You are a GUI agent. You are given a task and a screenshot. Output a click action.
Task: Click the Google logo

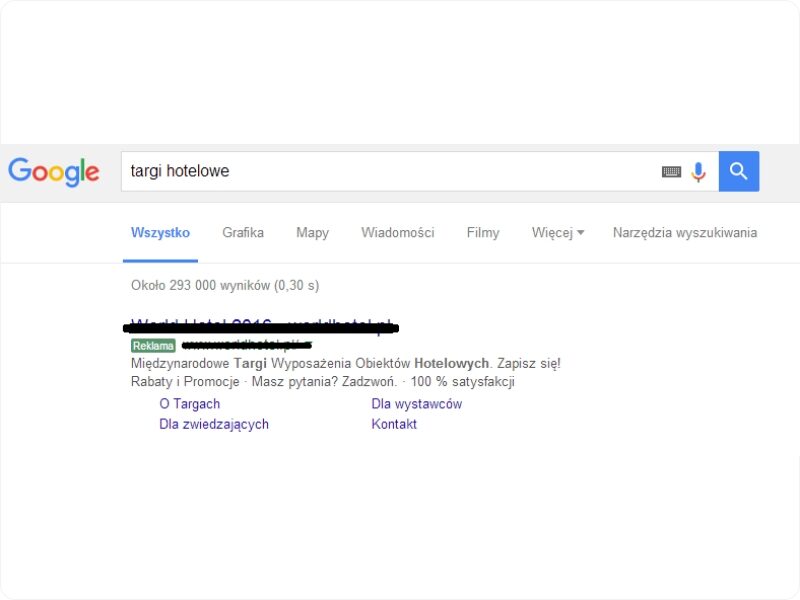[54, 171]
